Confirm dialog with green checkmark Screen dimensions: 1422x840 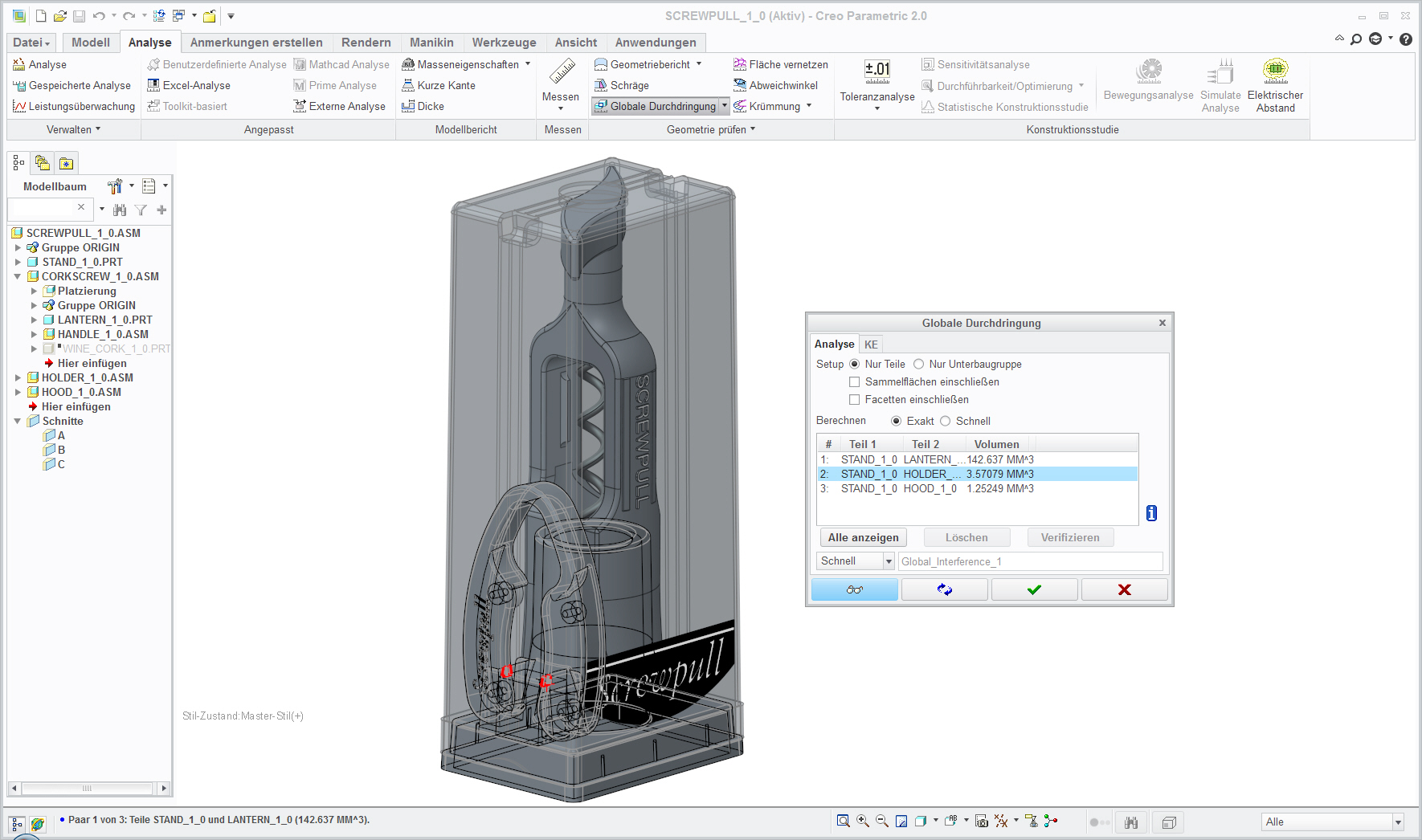pos(1034,589)
